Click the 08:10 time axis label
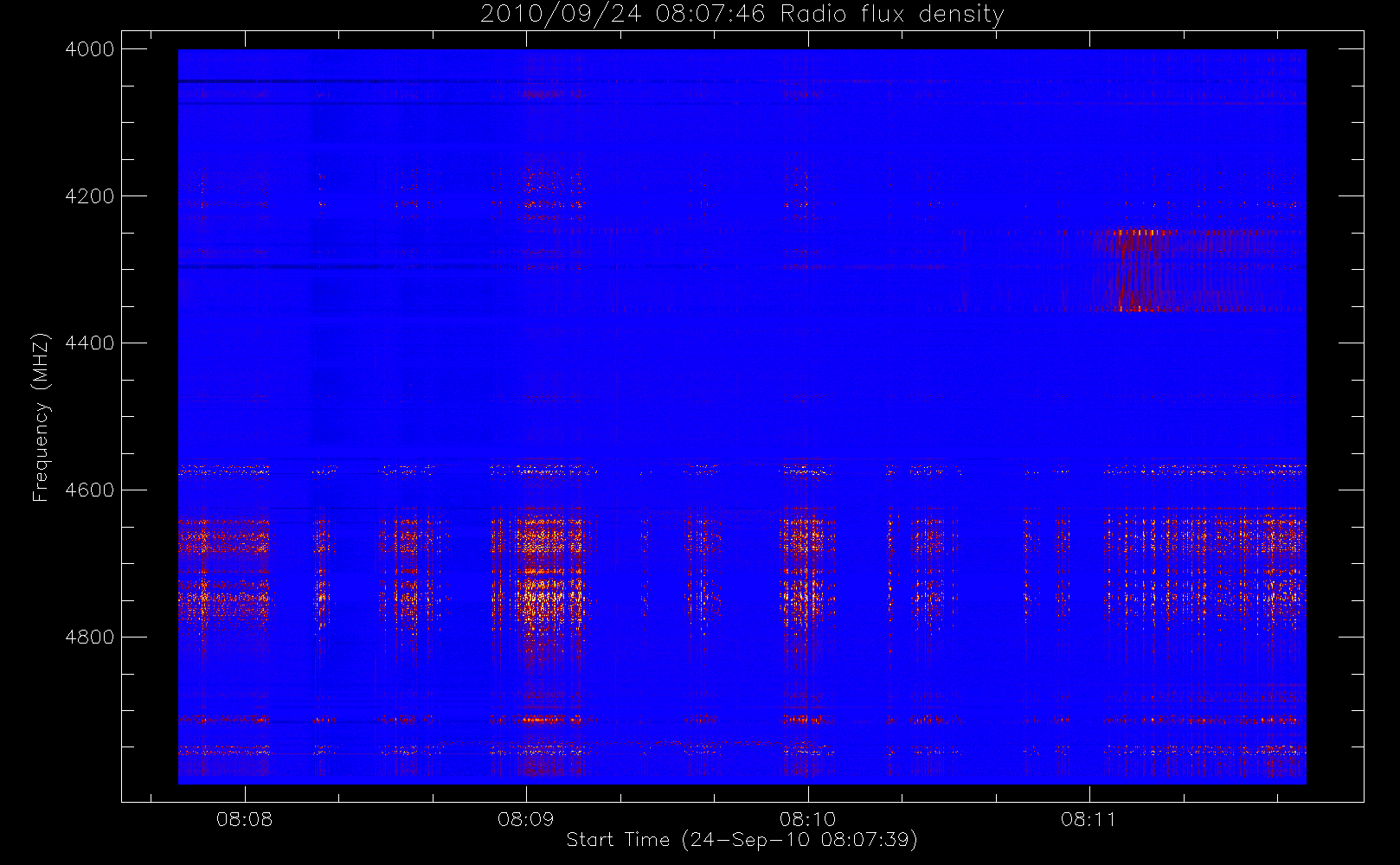The height and width of the screenshot is (865, 1400). coord(807,819)
